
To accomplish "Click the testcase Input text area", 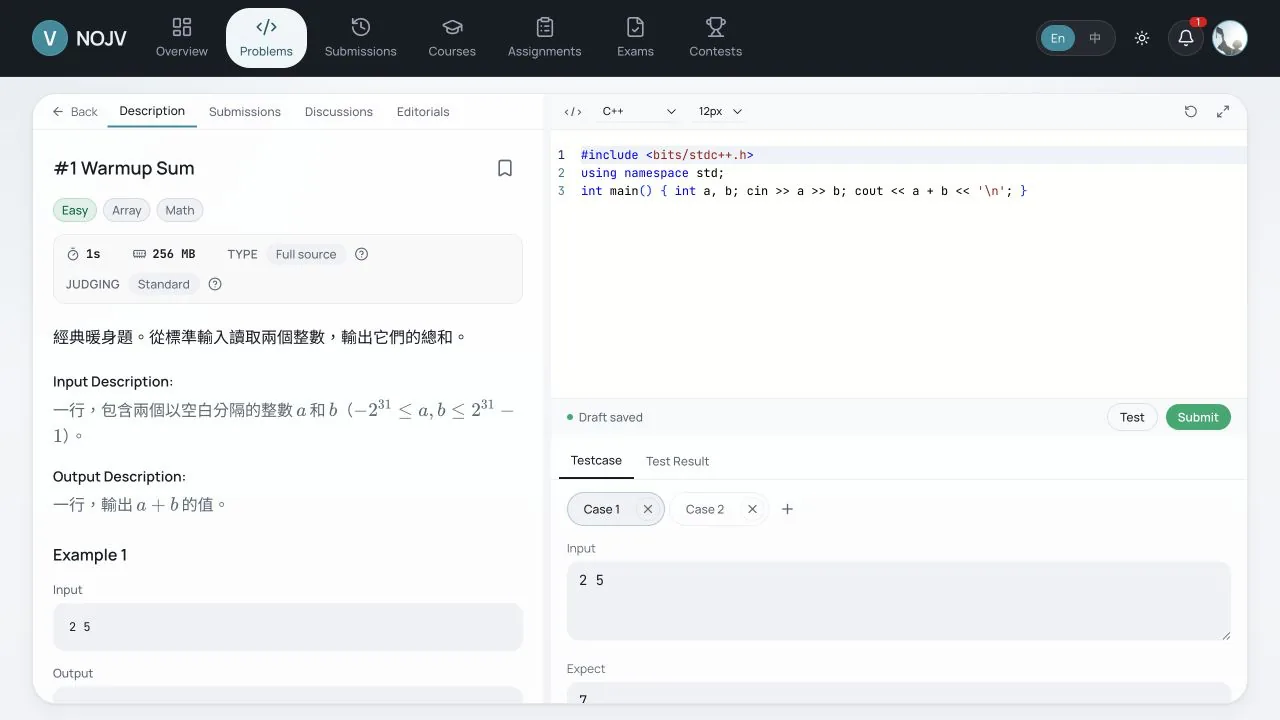I will (x=898, y=601).
